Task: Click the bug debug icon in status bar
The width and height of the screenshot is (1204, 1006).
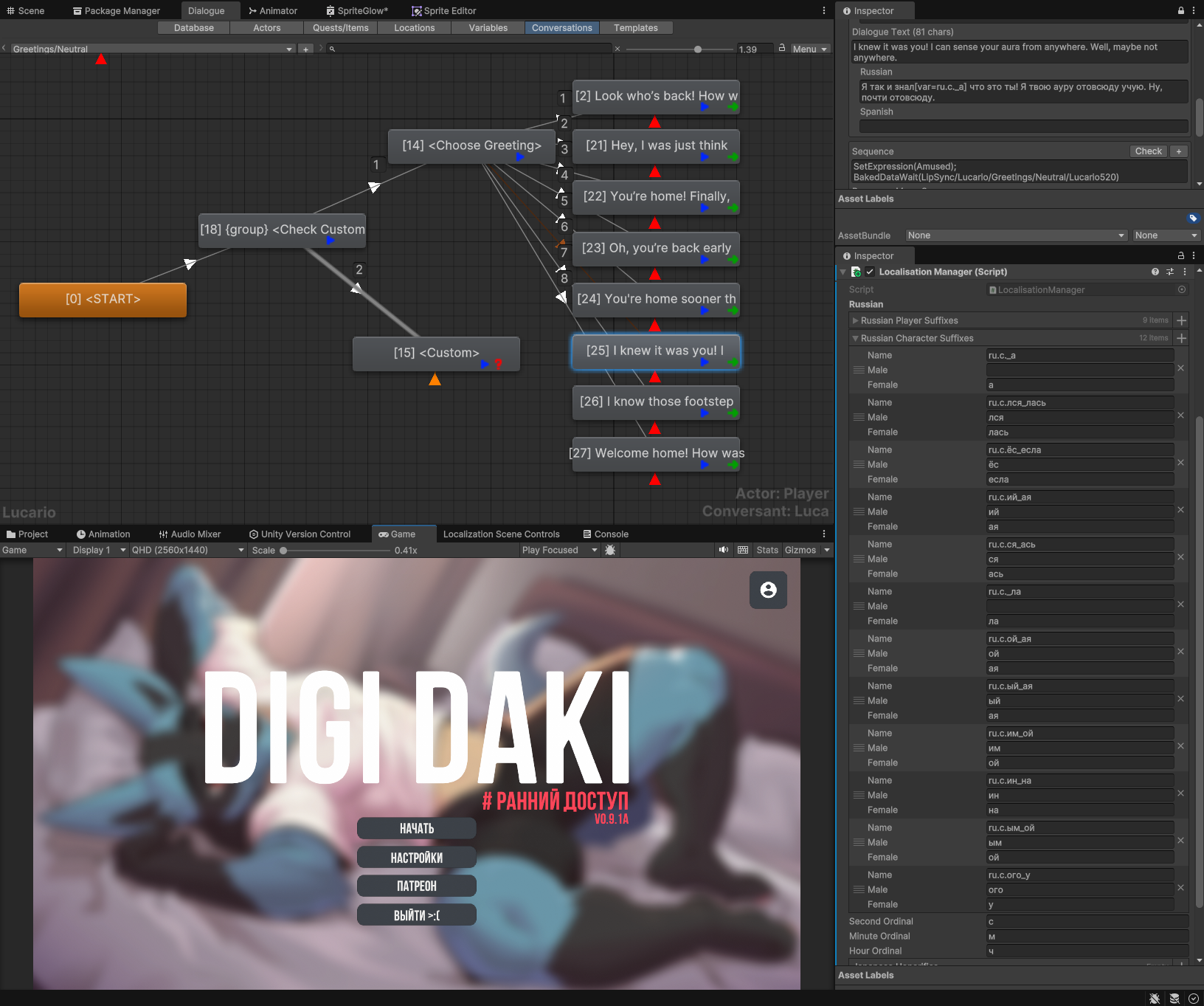Action: tap(1155, 999)
